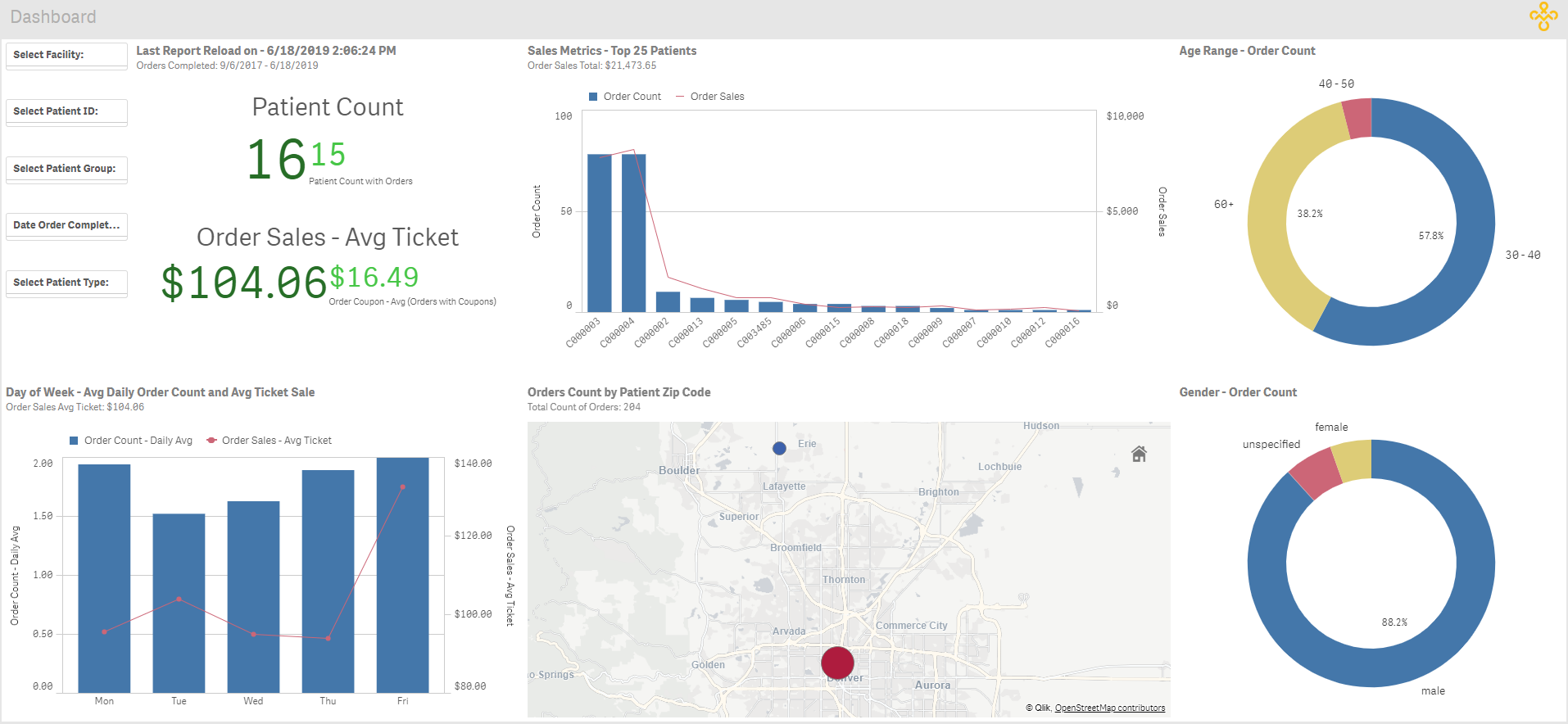The width and height of the screenshot is (1568, 724).
Task: Expand the Select Patient Group filter
Action: coord(66,169)
